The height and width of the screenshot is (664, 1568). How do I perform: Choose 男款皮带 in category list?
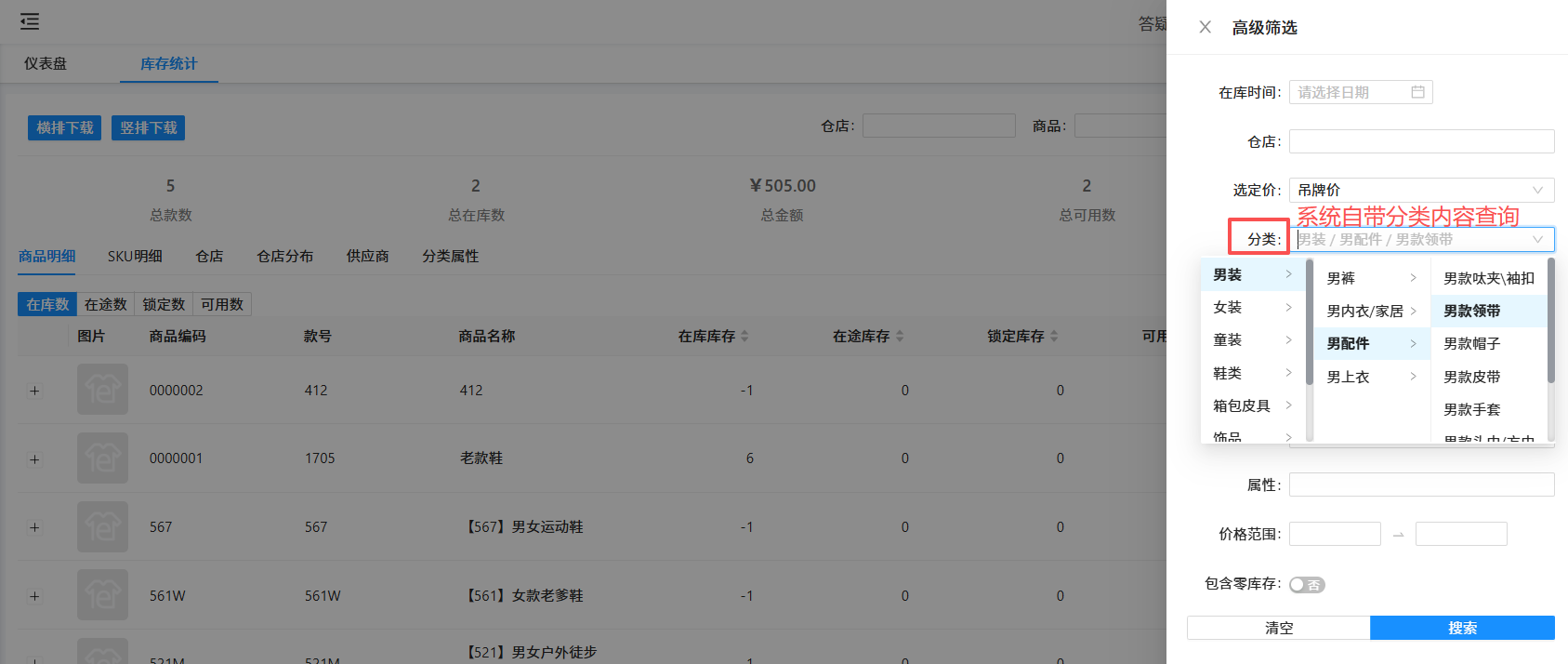click(1471, 377)
